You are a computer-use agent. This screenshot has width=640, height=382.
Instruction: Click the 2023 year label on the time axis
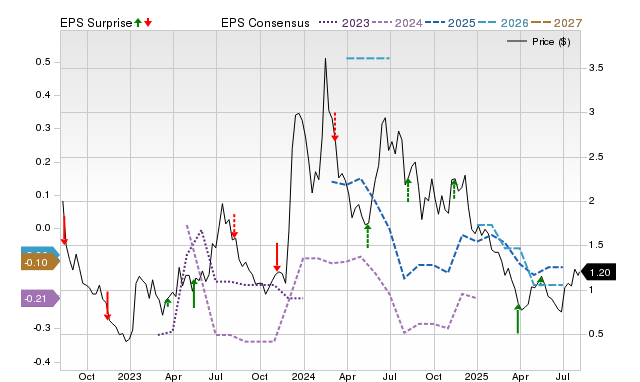pyautogui.click(x=129, y=376)
